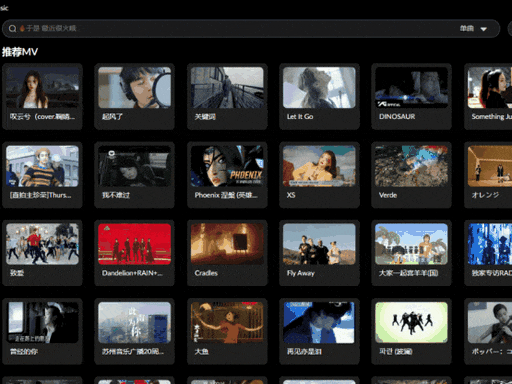Click the 推荐MV section heading
Image resolution: width=512 pixels, height=384 pixels.
20,52
